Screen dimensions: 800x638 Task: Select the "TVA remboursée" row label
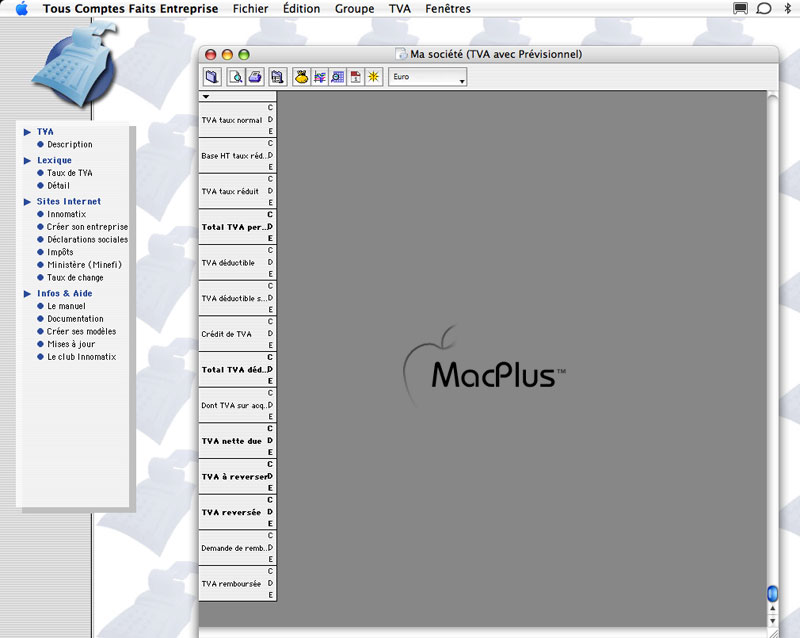click(231, 585)
